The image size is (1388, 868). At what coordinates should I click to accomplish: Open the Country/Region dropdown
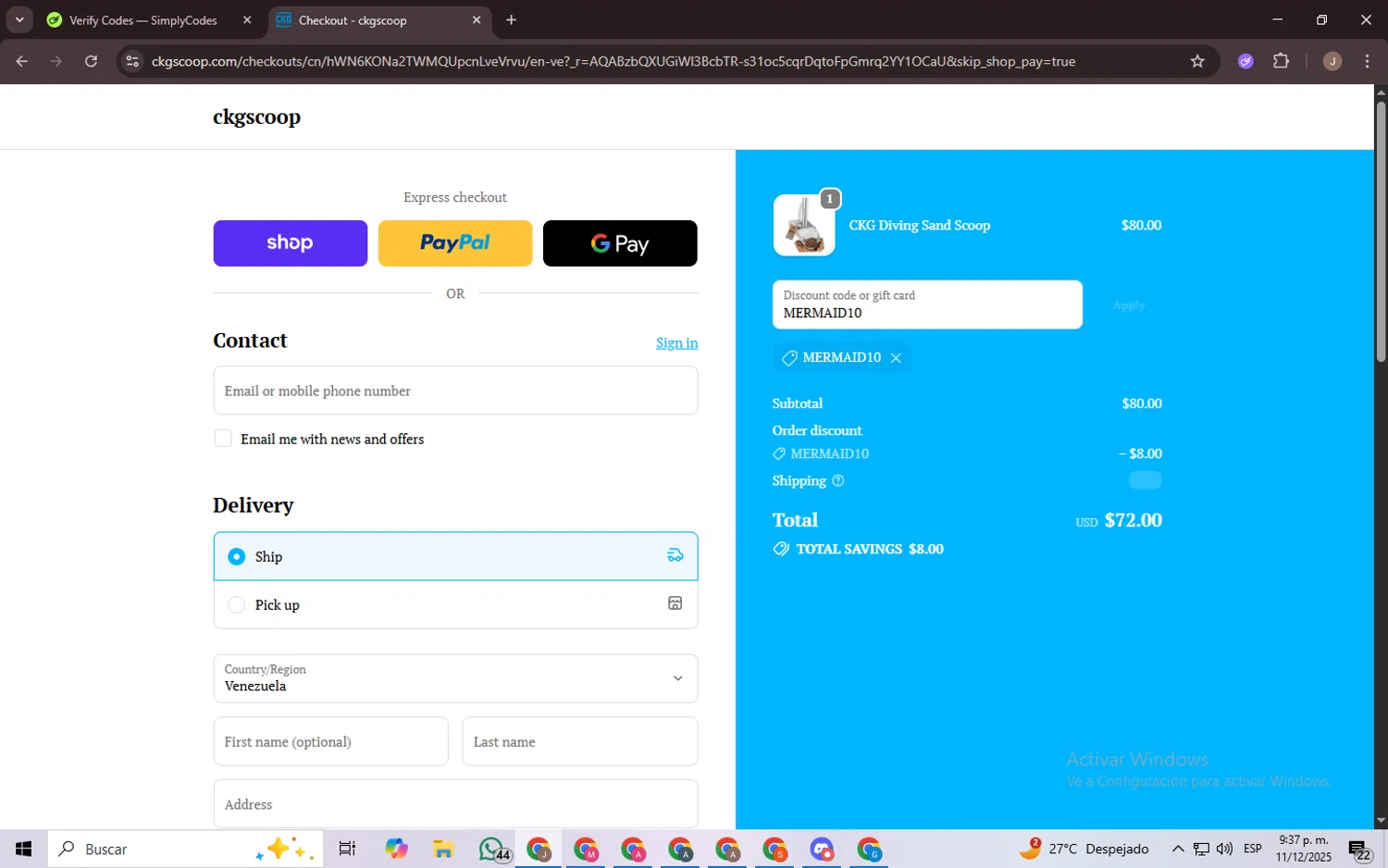click(455, 678)
